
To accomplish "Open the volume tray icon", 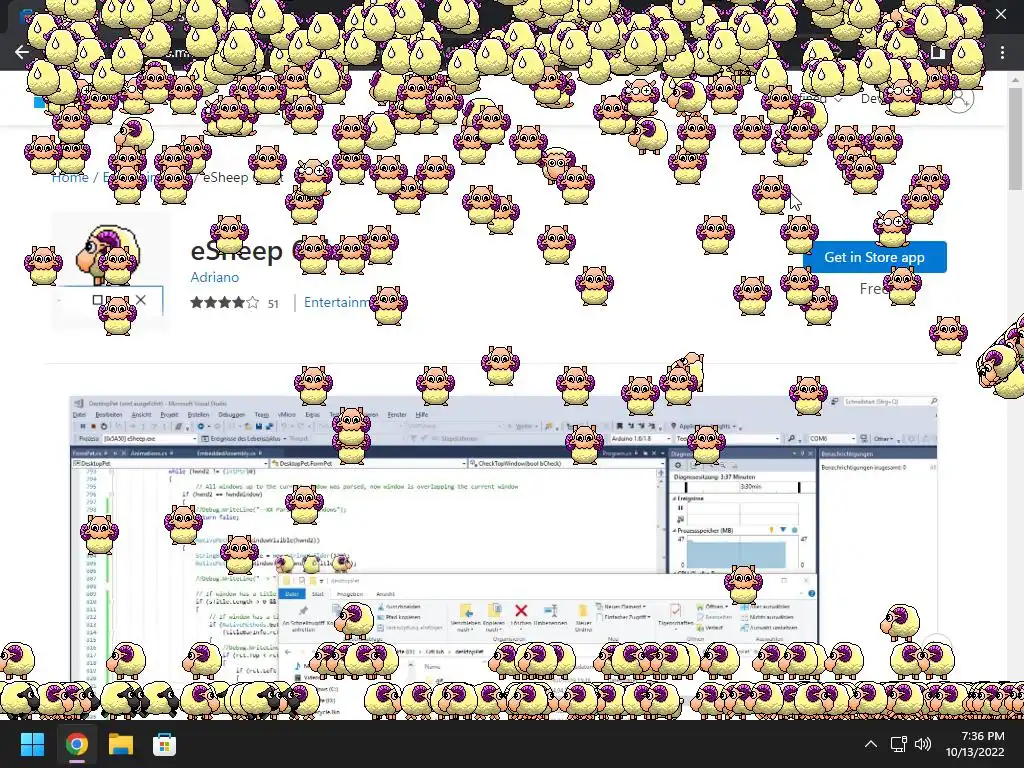I will (x=923, y=744).
